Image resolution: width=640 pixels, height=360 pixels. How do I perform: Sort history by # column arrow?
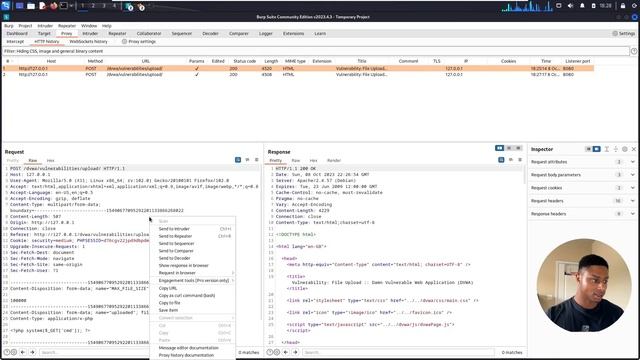tap(12, 61)
